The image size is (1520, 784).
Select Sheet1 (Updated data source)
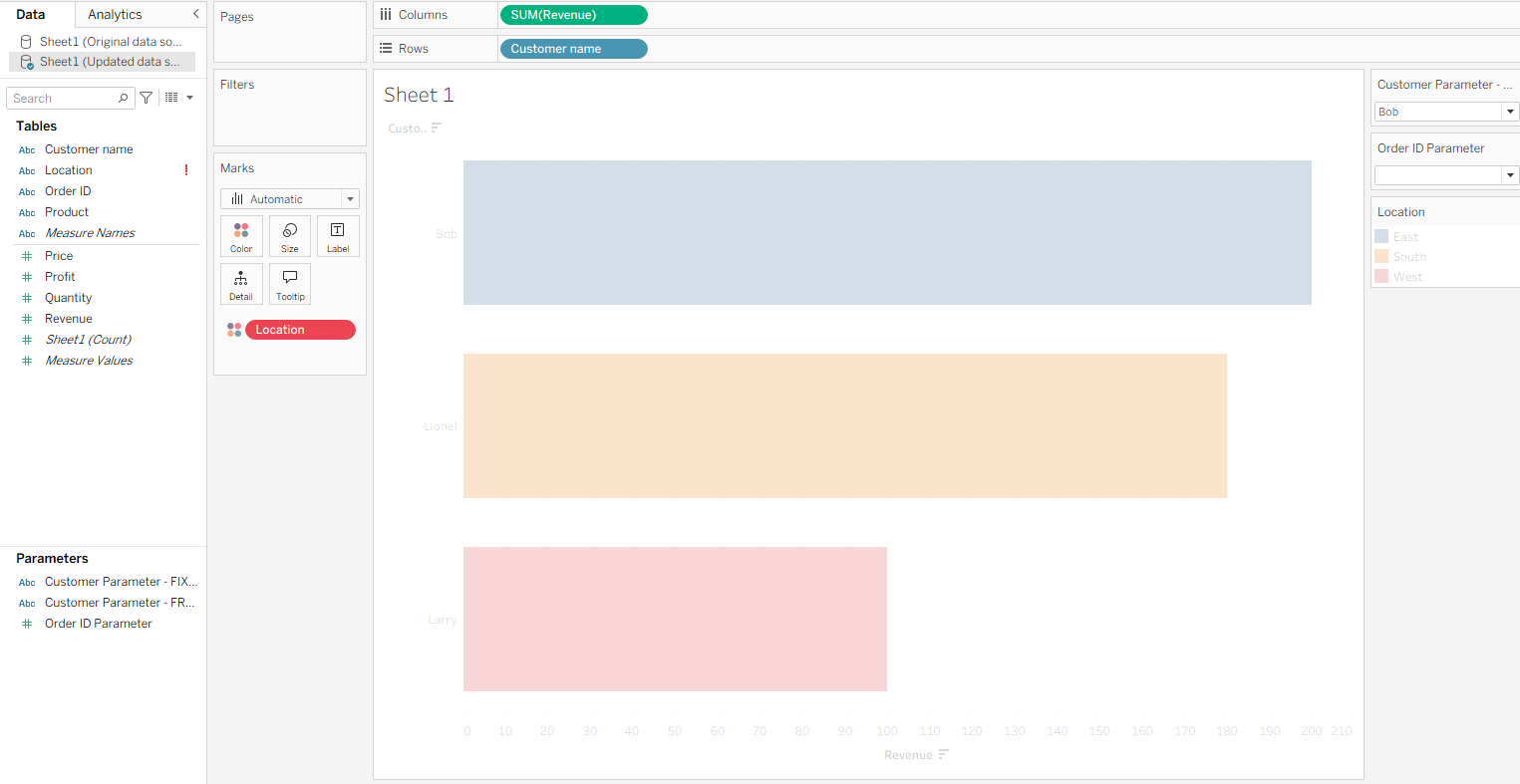click(102, 62)
